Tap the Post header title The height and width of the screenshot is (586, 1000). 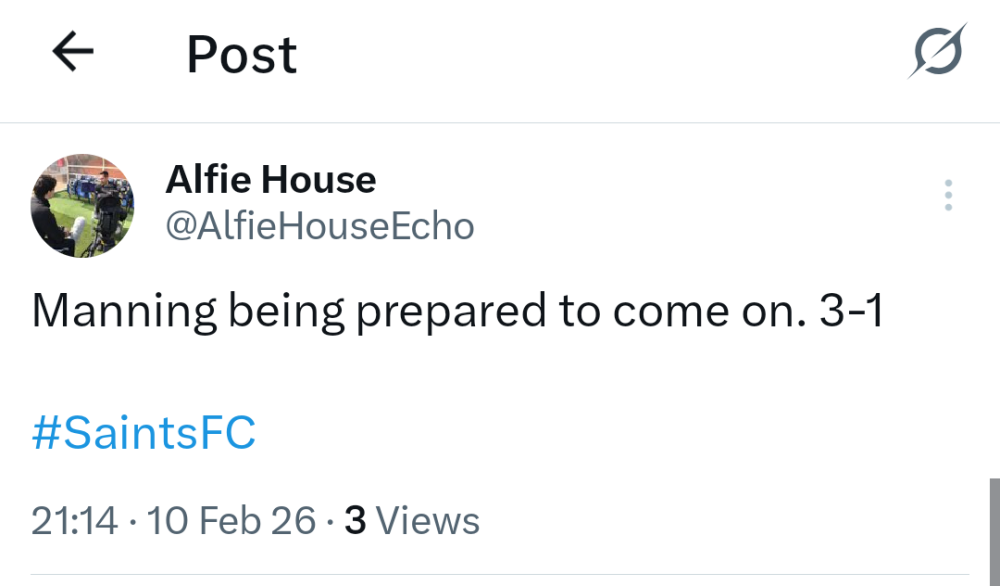click(x=240, y=55)
